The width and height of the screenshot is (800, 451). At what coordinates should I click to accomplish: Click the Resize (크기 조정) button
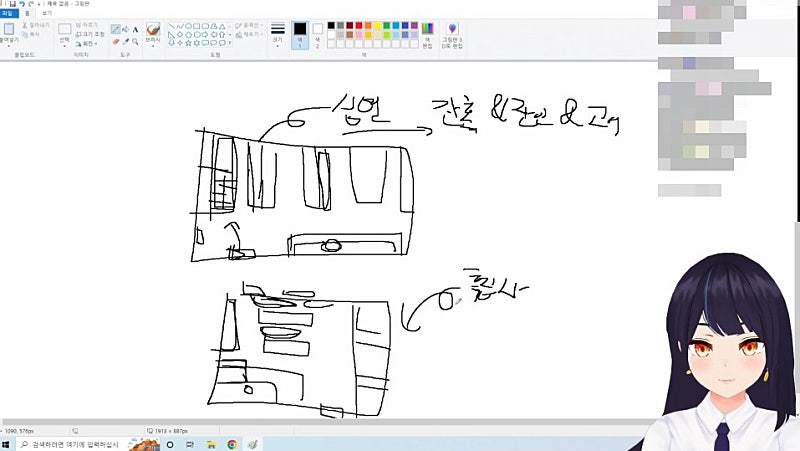tap(90, 34)
